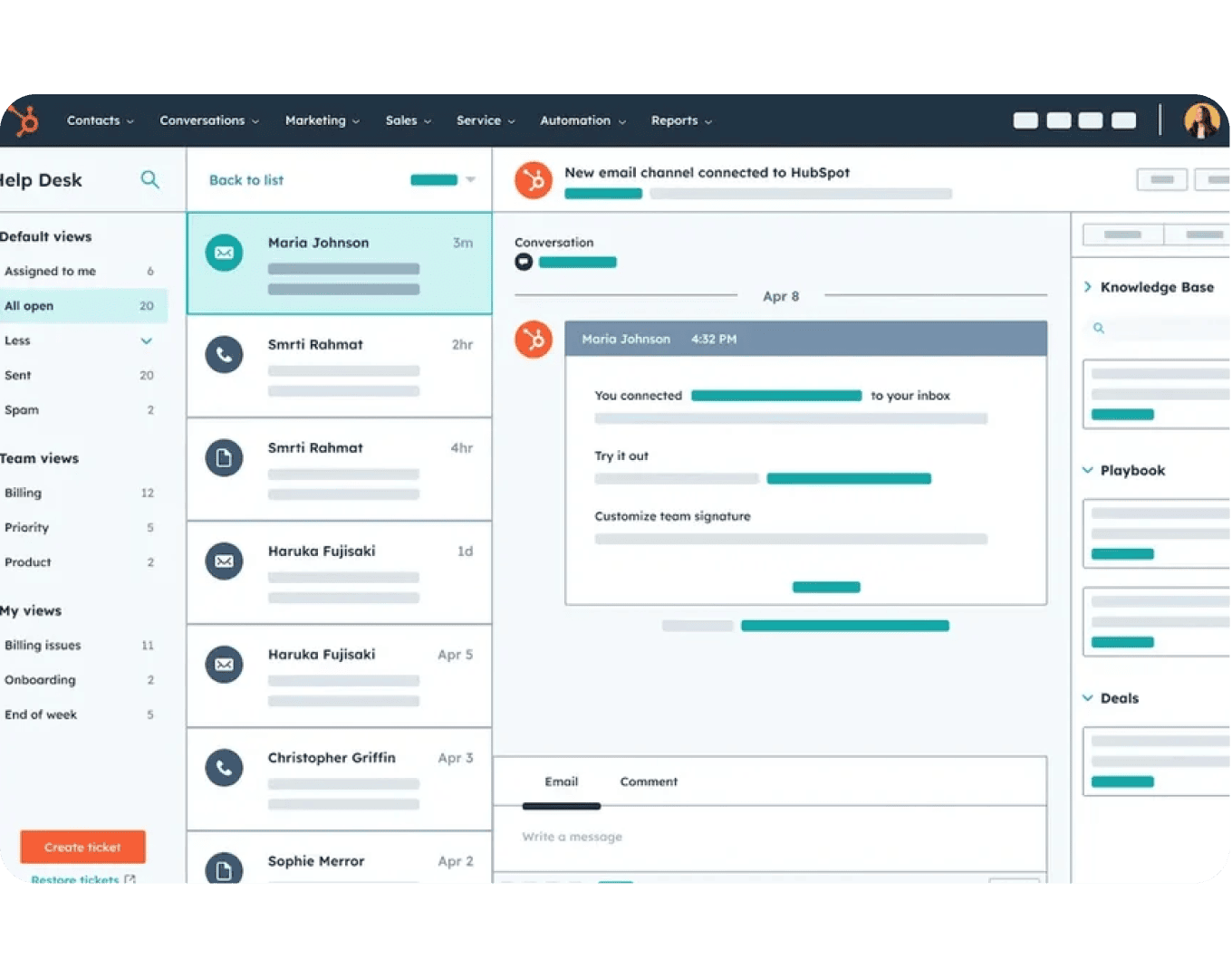Open the Onboarding view

[x=83, y=680]
